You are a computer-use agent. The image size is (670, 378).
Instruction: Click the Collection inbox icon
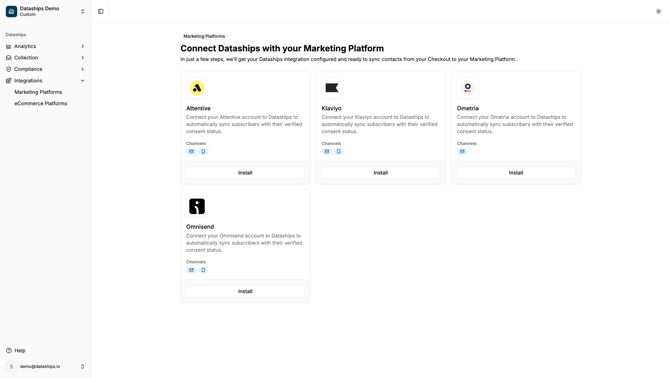click(9, 58)
